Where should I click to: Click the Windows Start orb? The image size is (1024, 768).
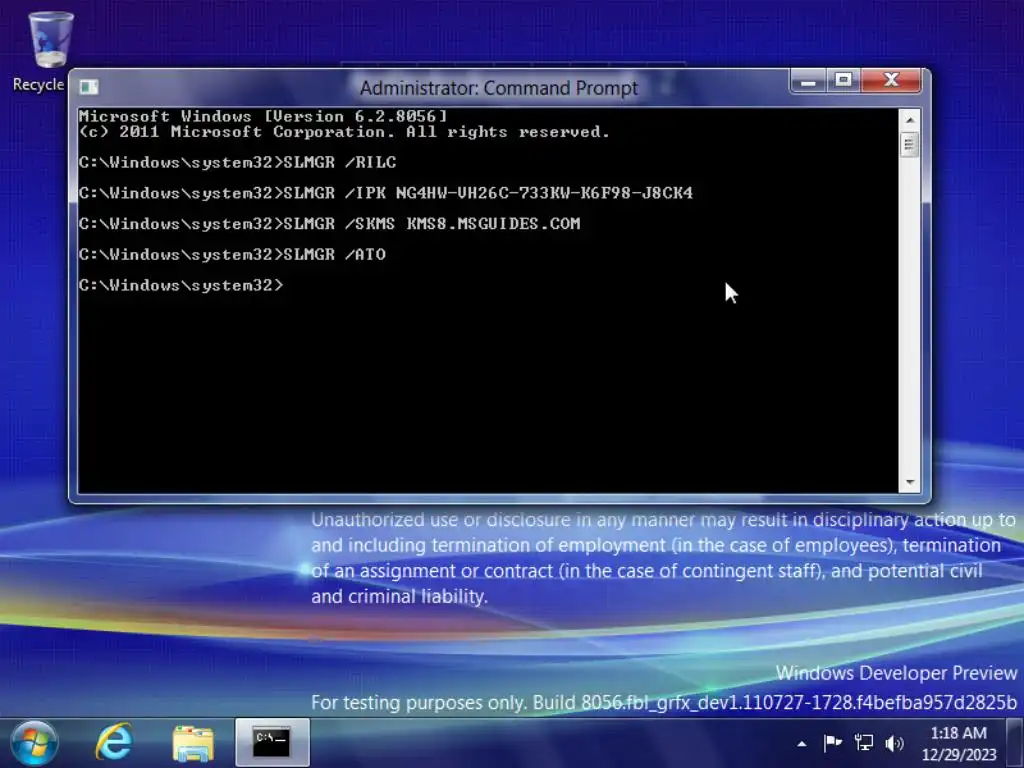pos(34,743)
